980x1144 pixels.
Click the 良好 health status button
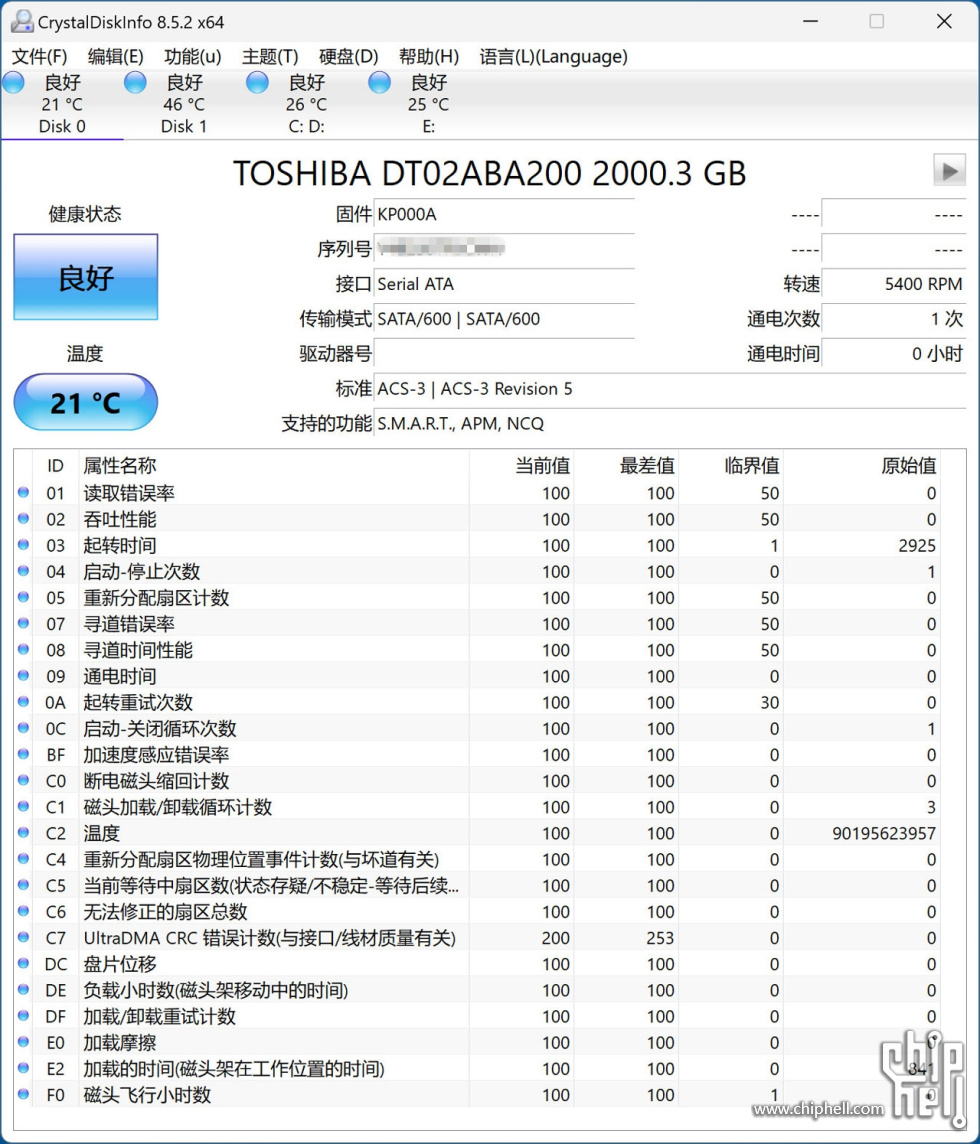[x=85, y=277]
